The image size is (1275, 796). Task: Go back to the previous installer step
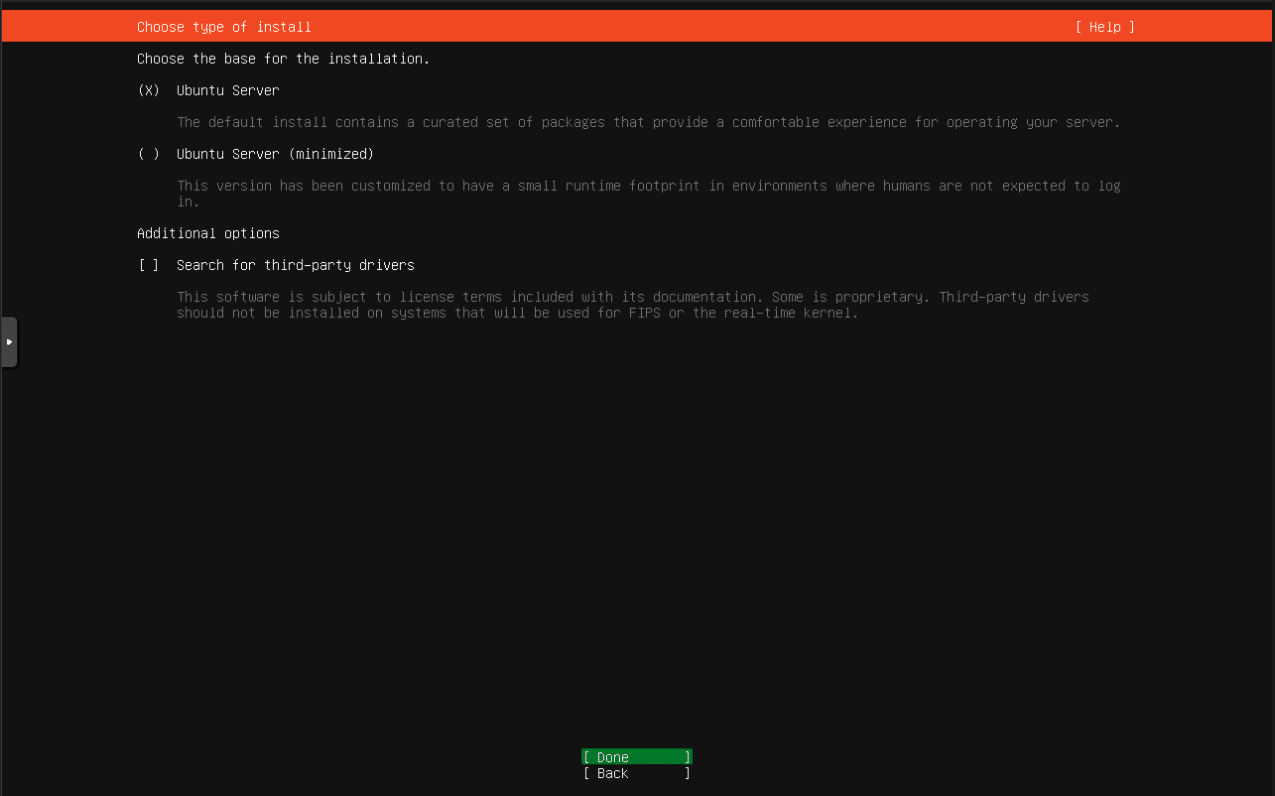(x=635, y=773)
